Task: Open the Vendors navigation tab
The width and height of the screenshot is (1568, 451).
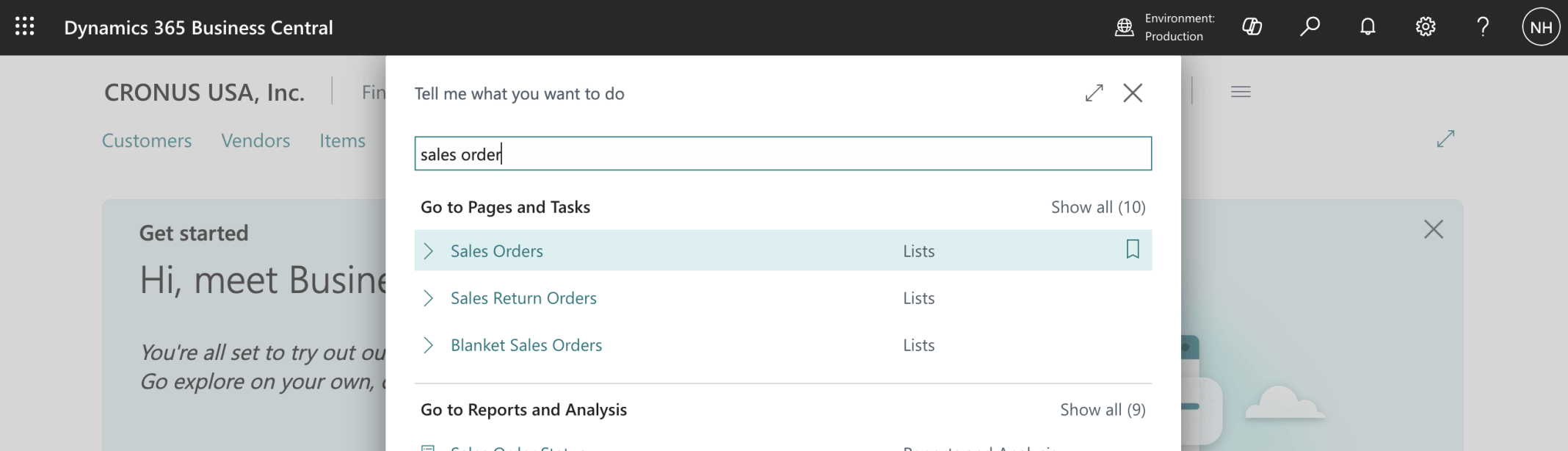Action: tap(255, 140)
